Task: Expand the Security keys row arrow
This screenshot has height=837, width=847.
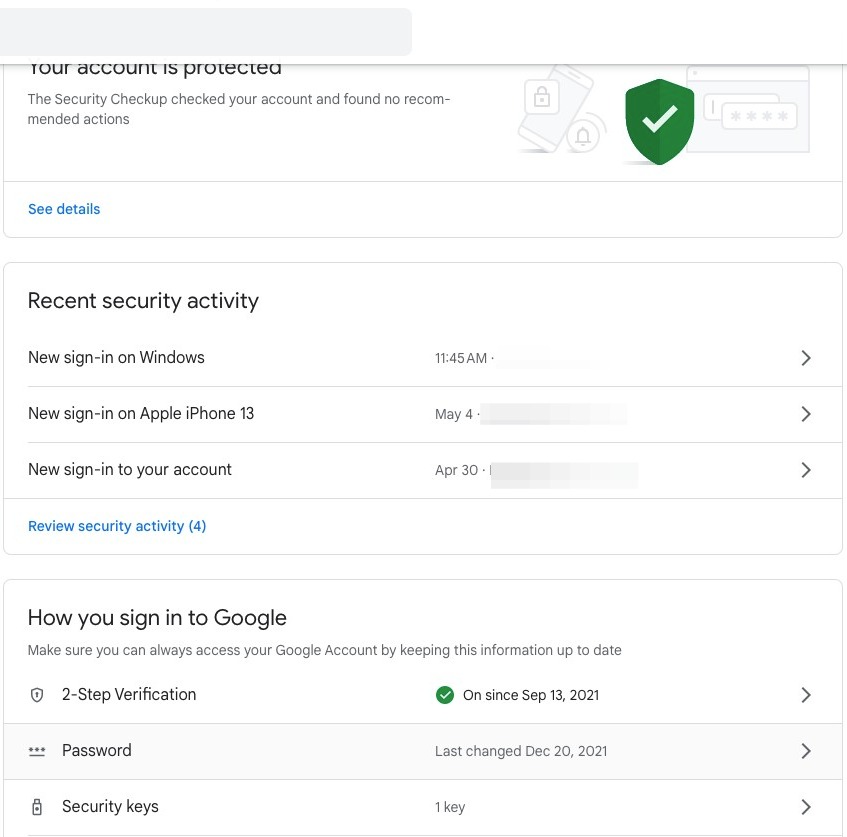Action: 806,807
